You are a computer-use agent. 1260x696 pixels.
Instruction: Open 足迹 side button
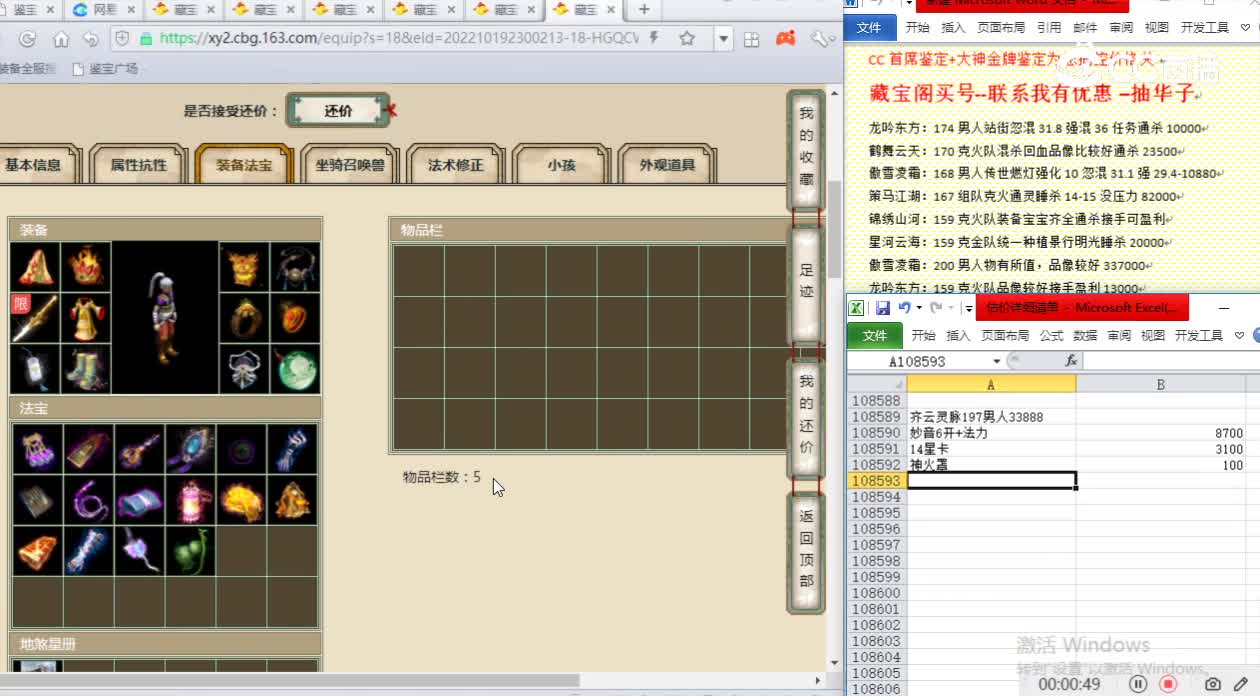pos(806,284)
